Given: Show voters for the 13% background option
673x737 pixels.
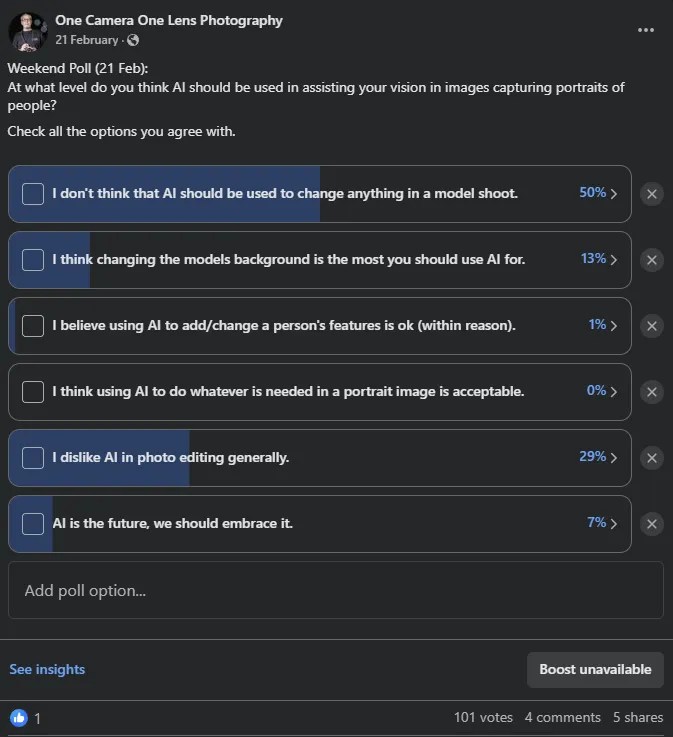Looking at the screenshot, I should coord(598,259).
